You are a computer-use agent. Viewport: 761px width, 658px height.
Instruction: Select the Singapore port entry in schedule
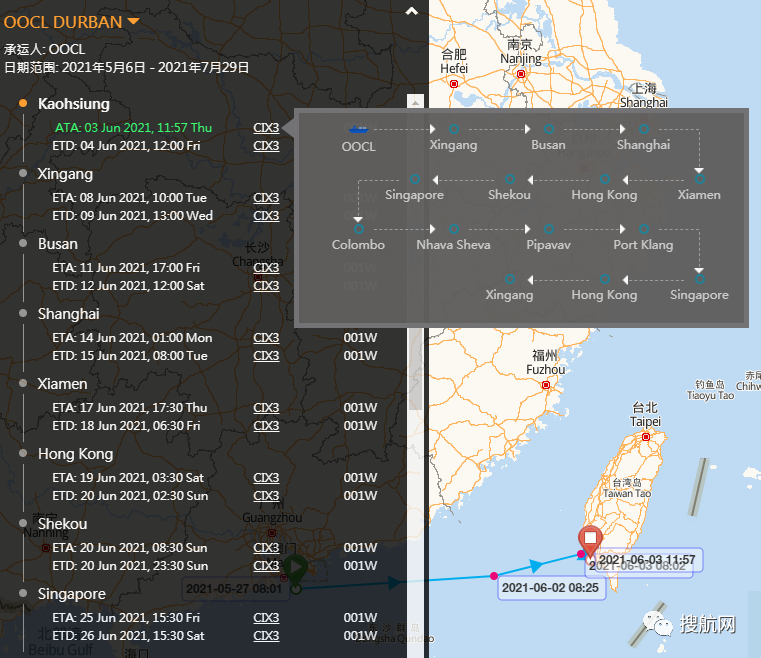(72, 594)
